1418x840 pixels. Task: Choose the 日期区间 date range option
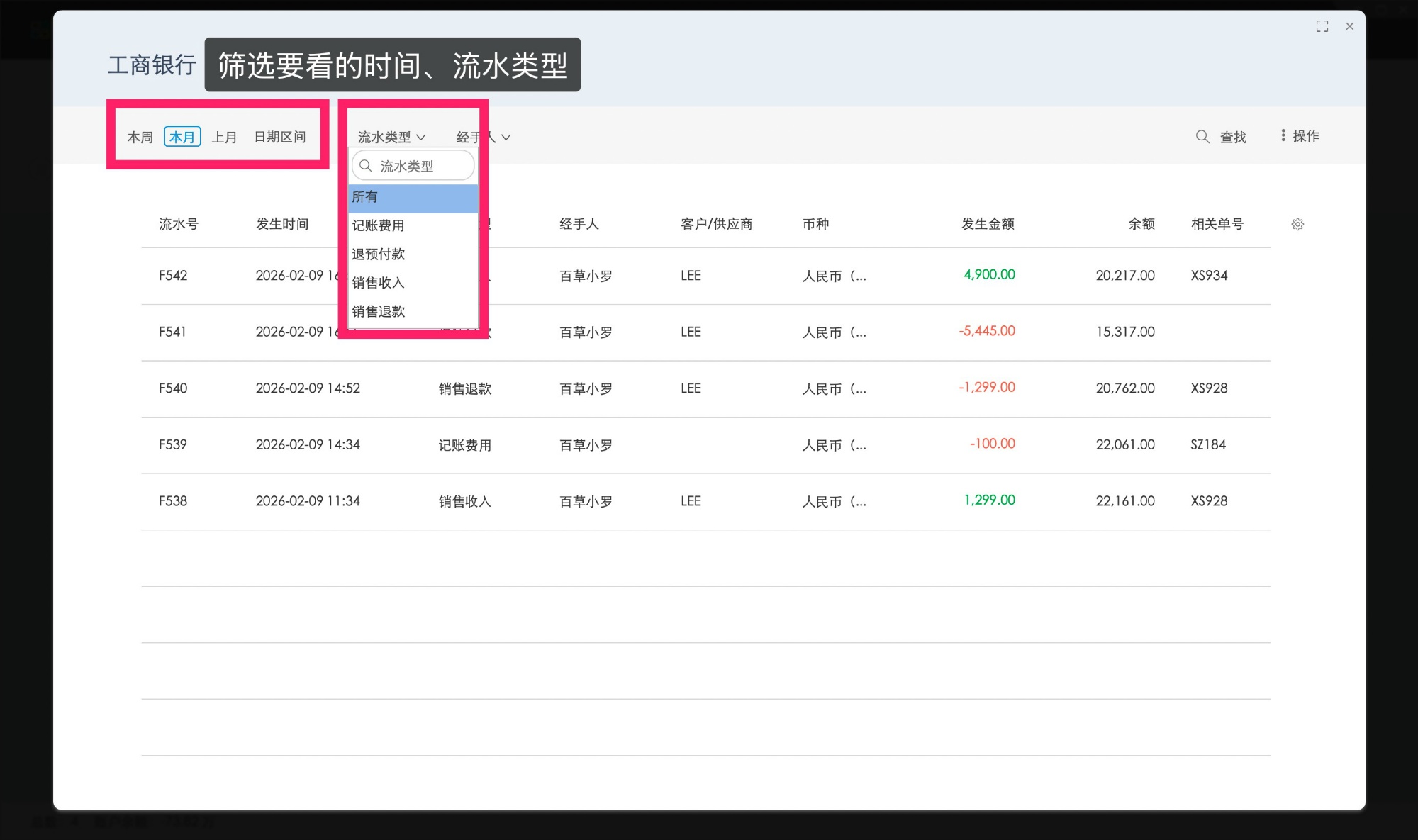click(281, 137)
